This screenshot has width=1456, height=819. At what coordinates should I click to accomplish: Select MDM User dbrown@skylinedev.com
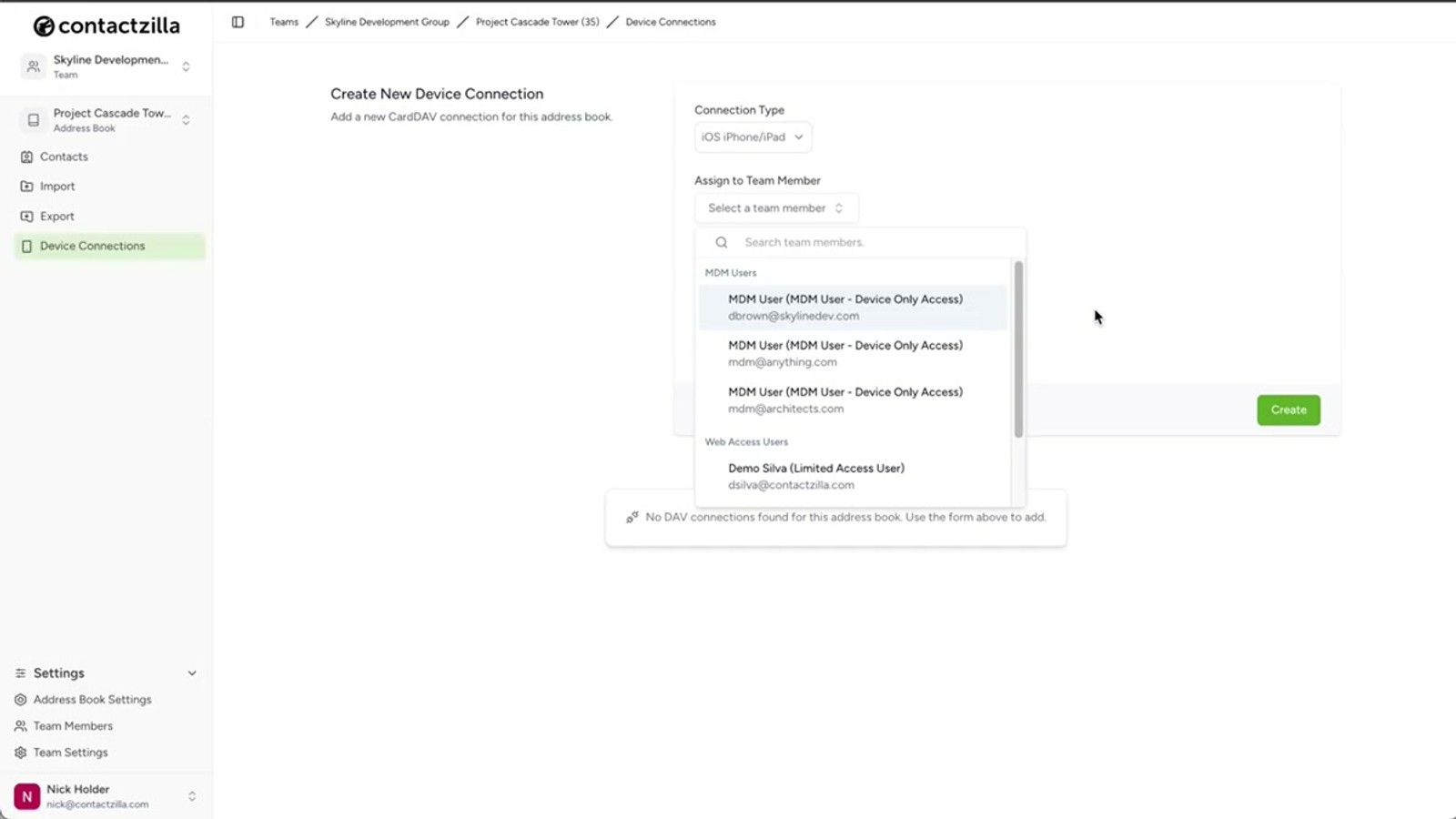(x=854, y=308)
